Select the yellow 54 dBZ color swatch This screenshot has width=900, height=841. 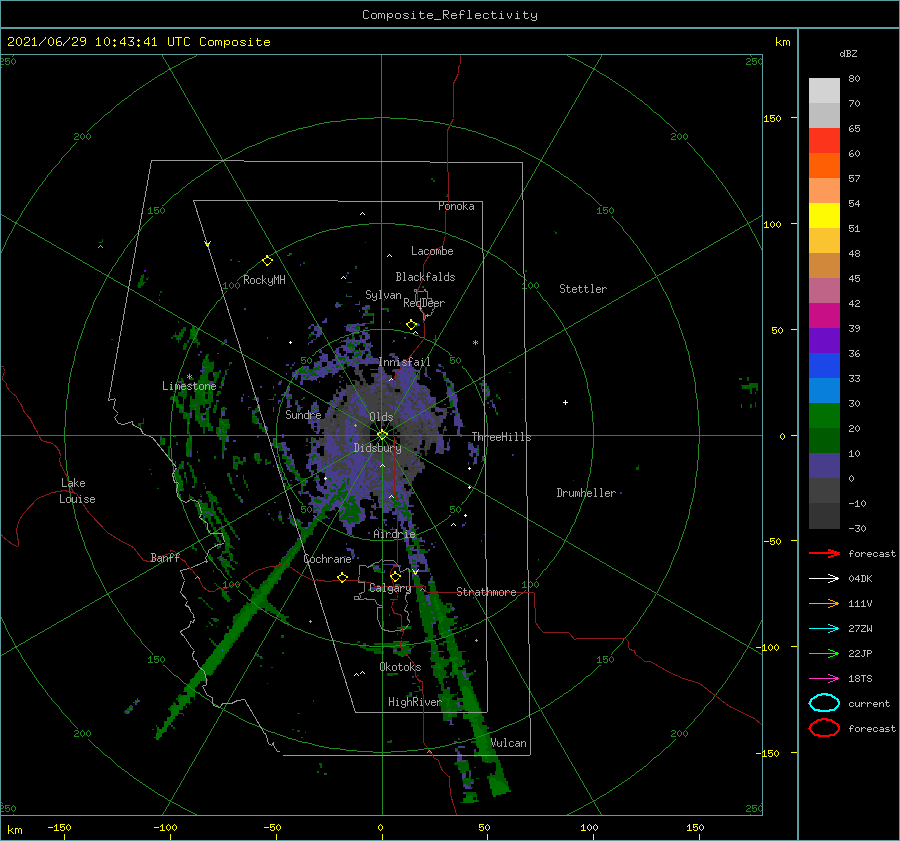coord(824,215)
